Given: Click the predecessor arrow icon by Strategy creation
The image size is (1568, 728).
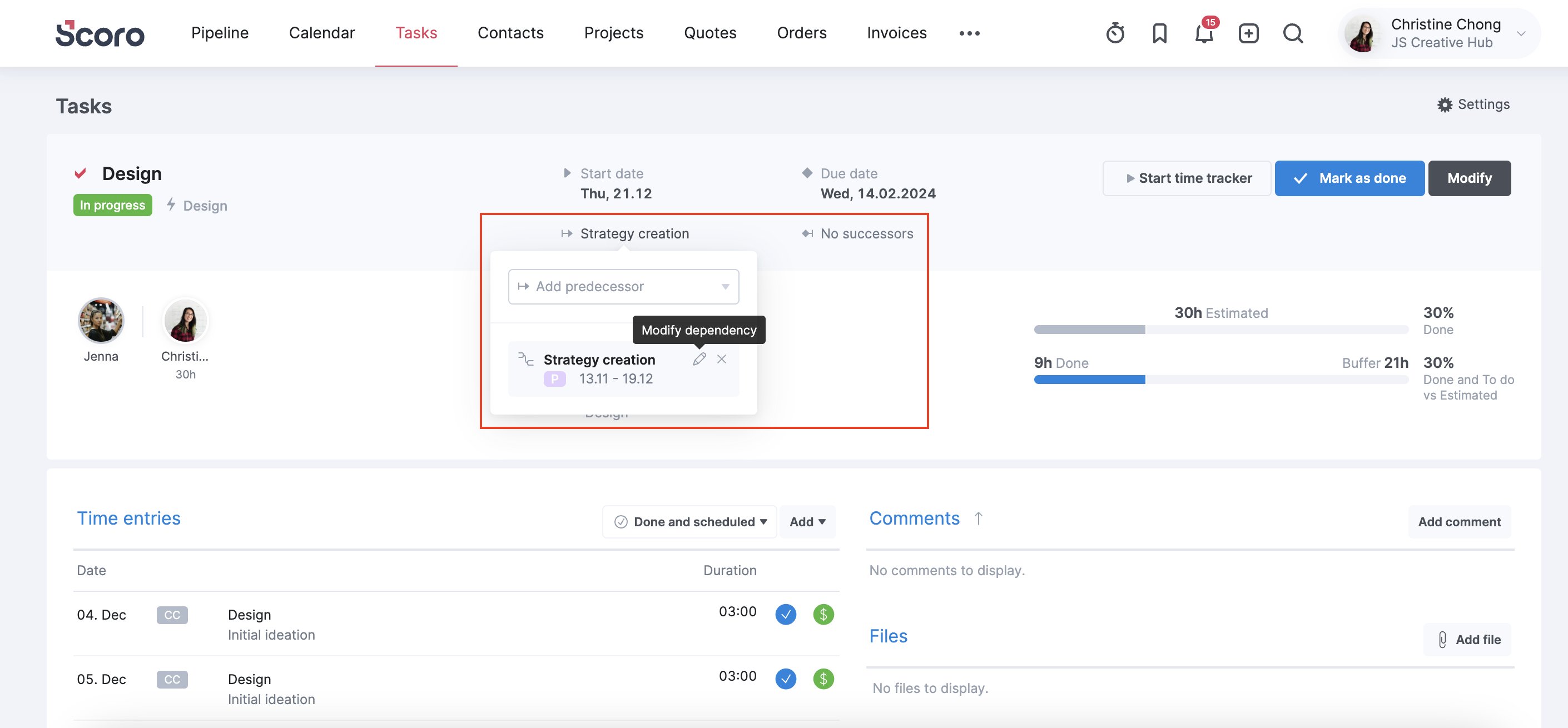Looking at the screenshot, I should pos(567,233).
